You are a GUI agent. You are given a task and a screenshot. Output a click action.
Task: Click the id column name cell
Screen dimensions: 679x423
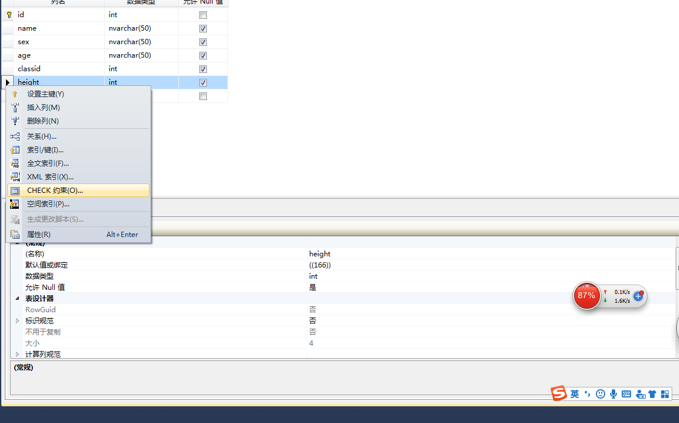pyautogui.click(x=59, y=15)
